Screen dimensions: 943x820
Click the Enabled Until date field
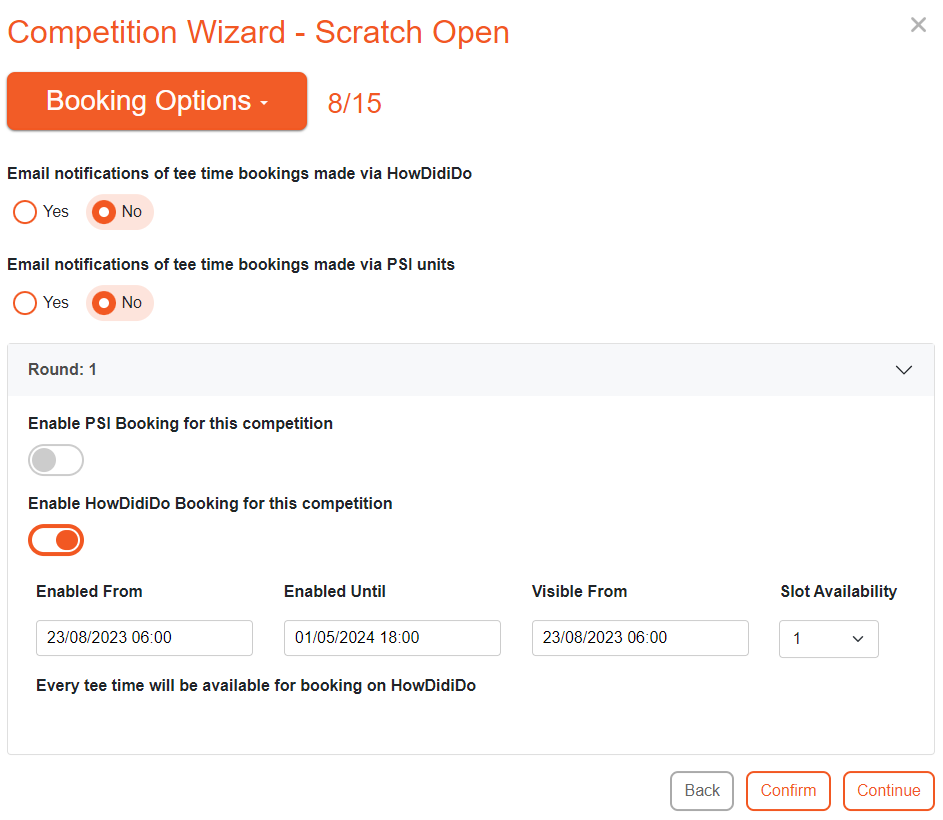coord(392,638)
